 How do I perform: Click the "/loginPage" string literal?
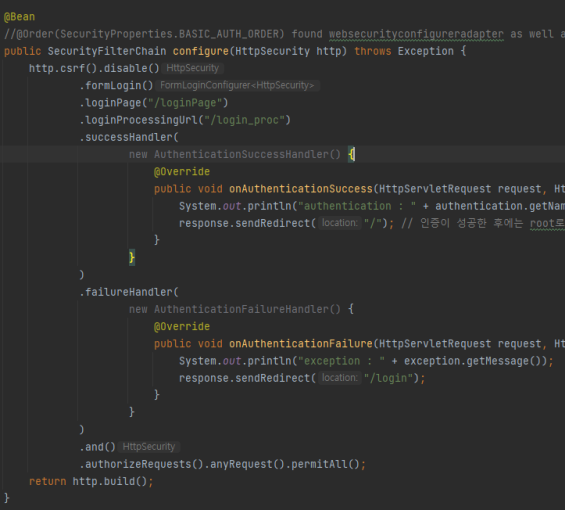[x=185, y=103]
